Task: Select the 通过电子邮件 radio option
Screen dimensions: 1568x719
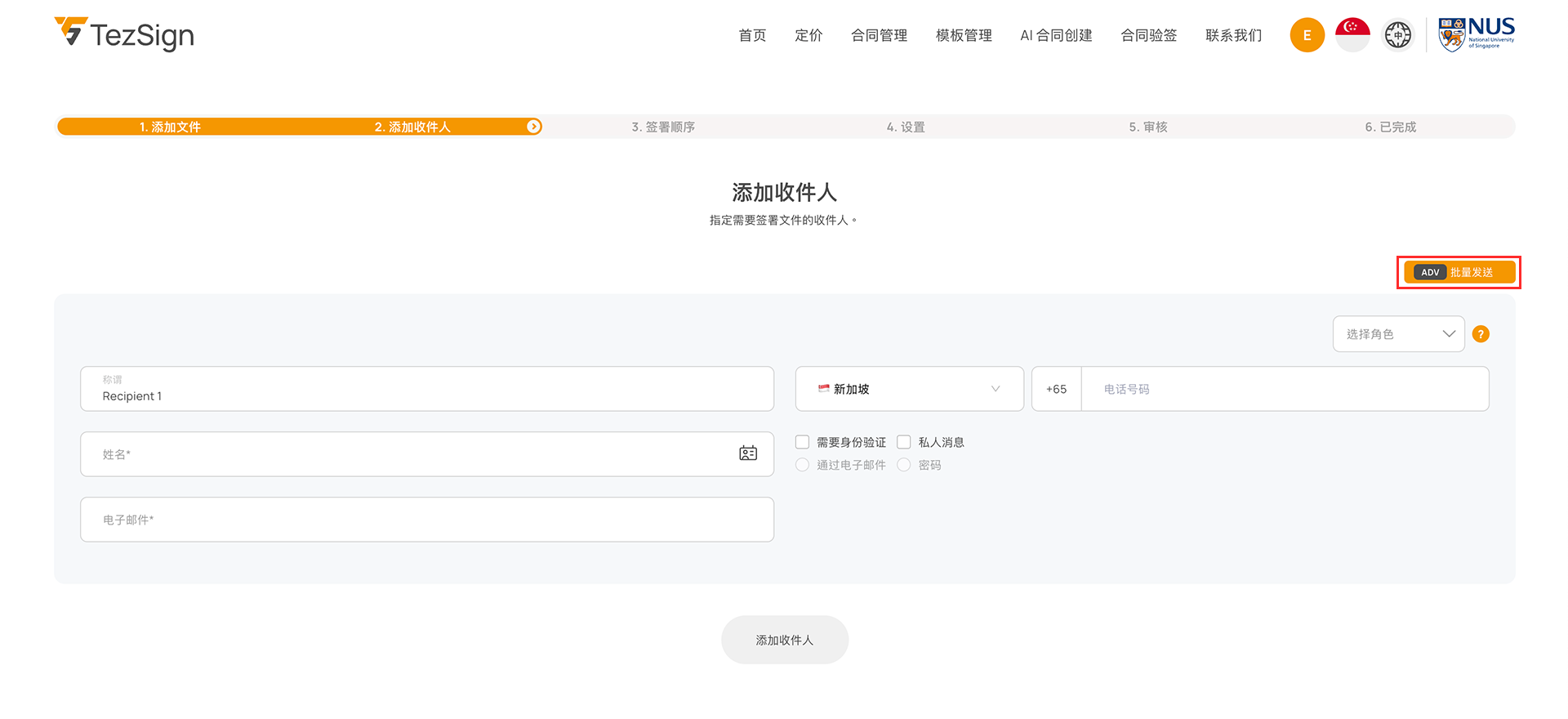Action: pyautogui.click(x=802, y=465)
